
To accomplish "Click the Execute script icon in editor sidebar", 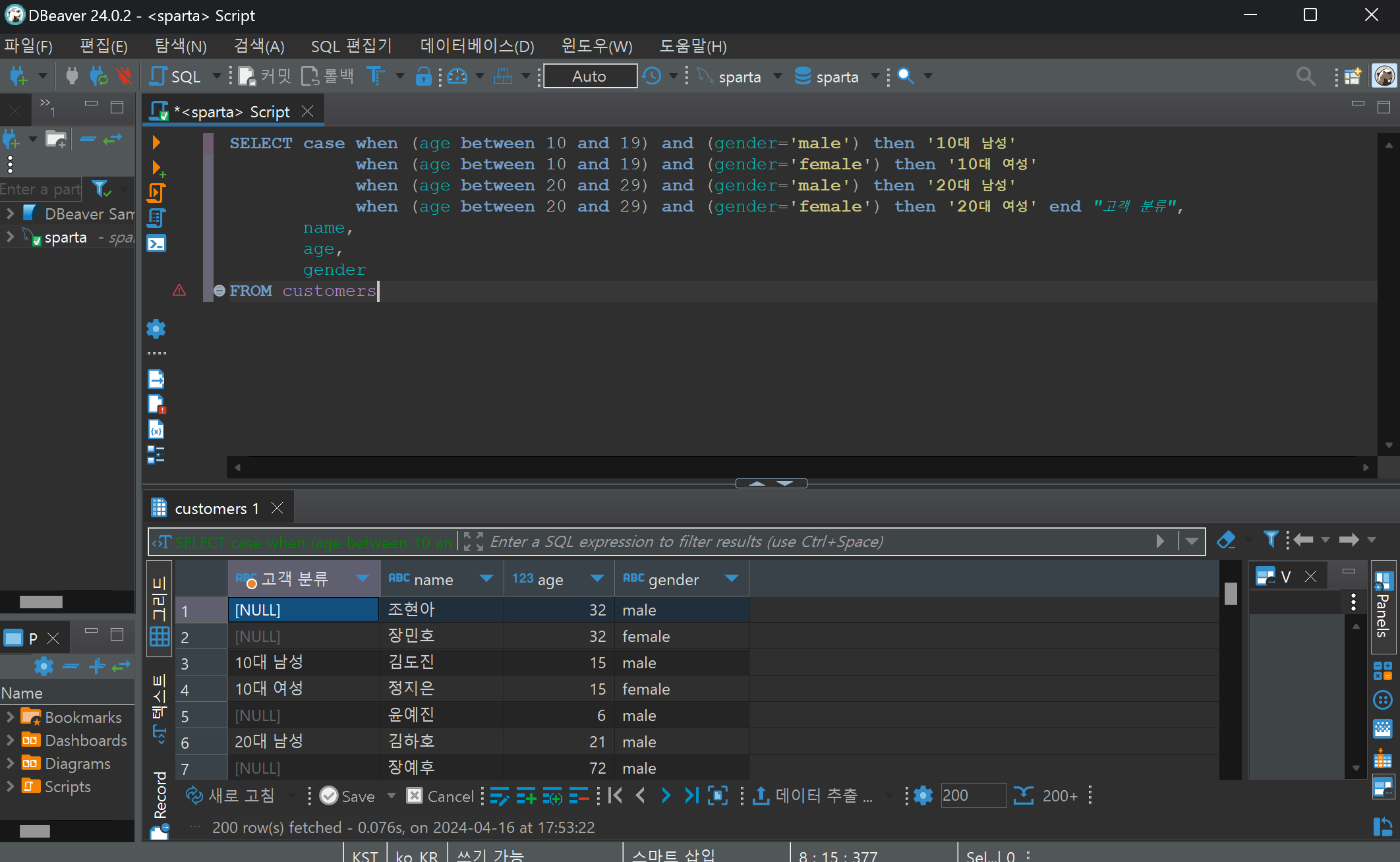I will pyautogui.click(x=156, y=193).
